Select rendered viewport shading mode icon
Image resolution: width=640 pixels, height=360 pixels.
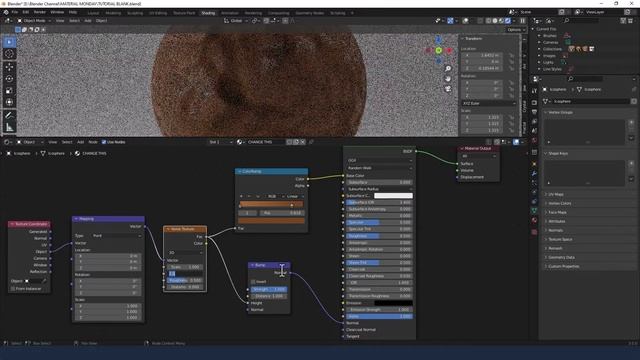(x=508, y=20)
